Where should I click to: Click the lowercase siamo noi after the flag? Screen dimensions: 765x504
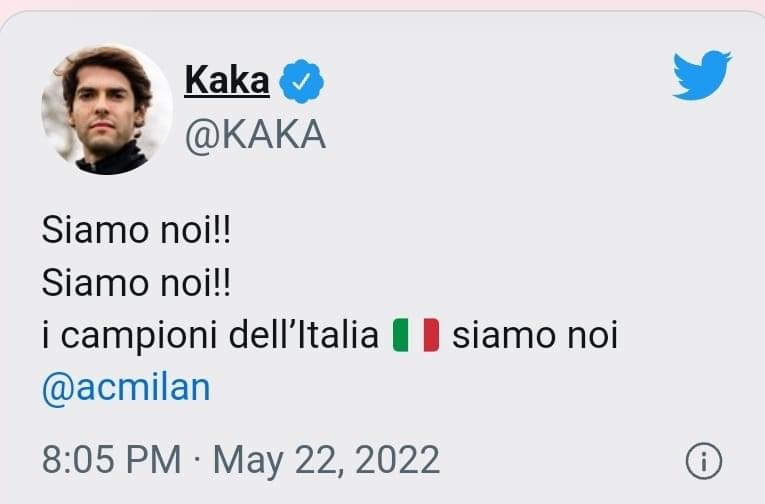pyautogui.click(x=535, y=335)
